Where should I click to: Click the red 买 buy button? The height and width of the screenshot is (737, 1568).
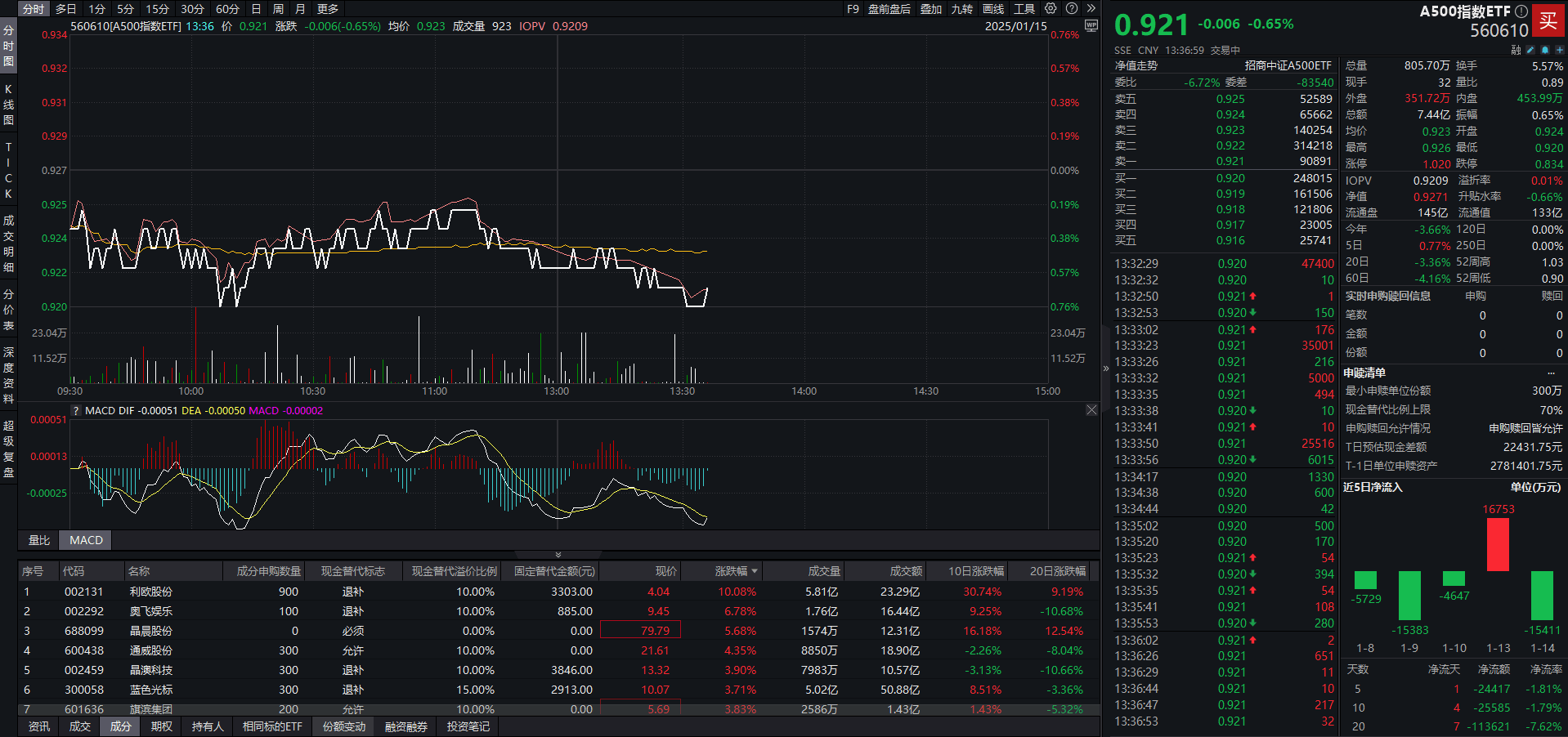point(1548,20)
